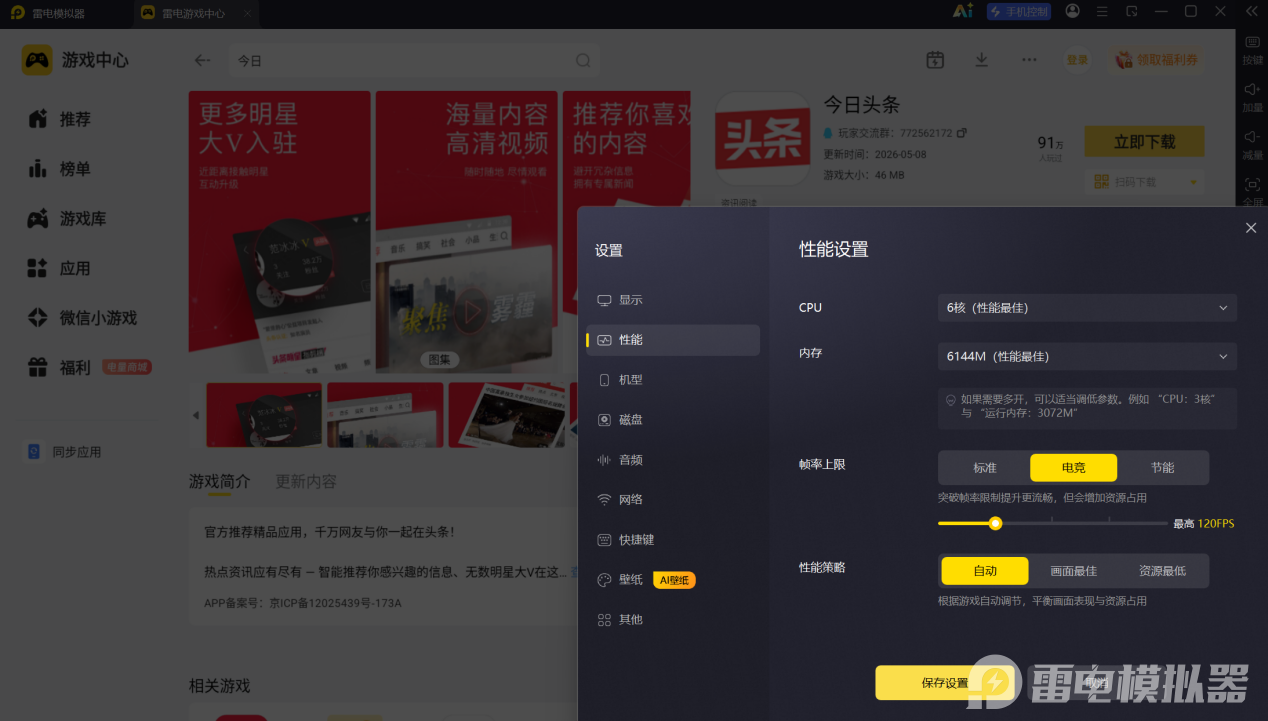Open 音频 audio settings section
Screen dimensions: 1268x721
coord(672,460)
